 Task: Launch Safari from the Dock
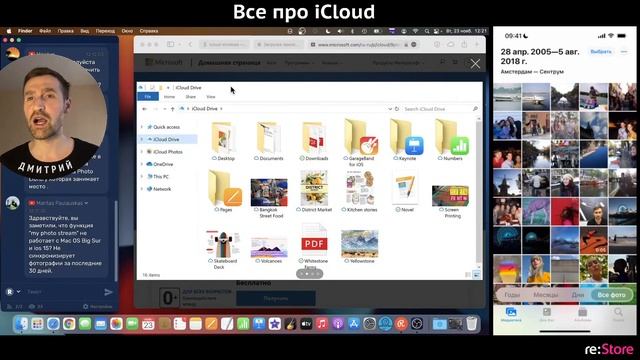point(53,324)
